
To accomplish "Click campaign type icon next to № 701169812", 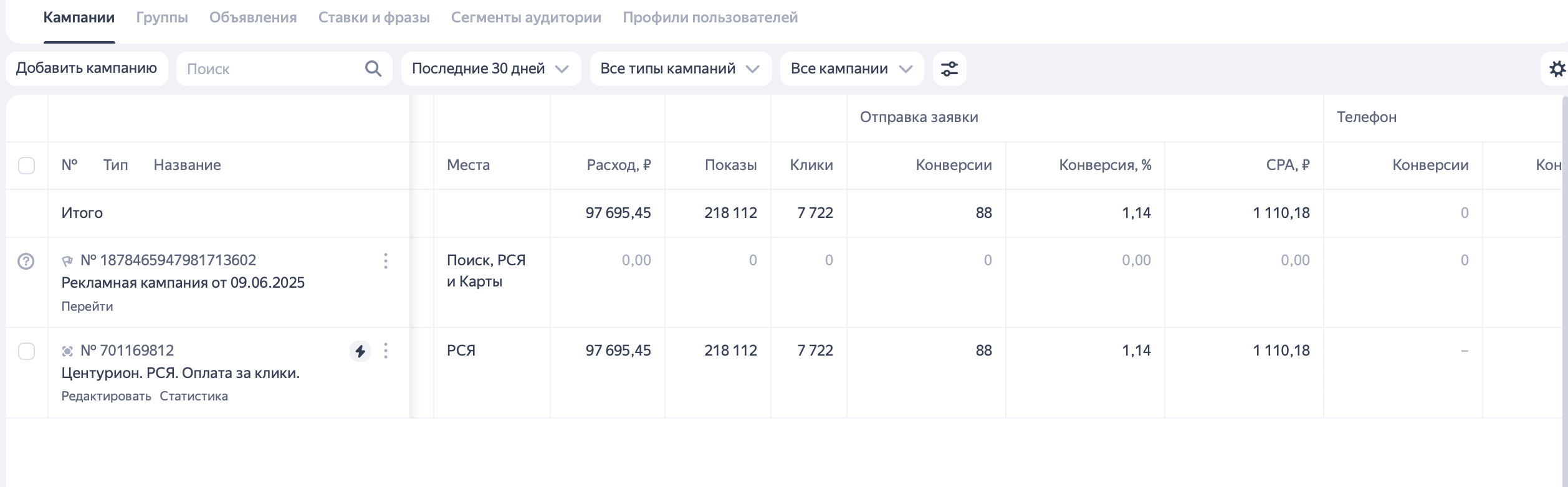I will click(67, 351).
